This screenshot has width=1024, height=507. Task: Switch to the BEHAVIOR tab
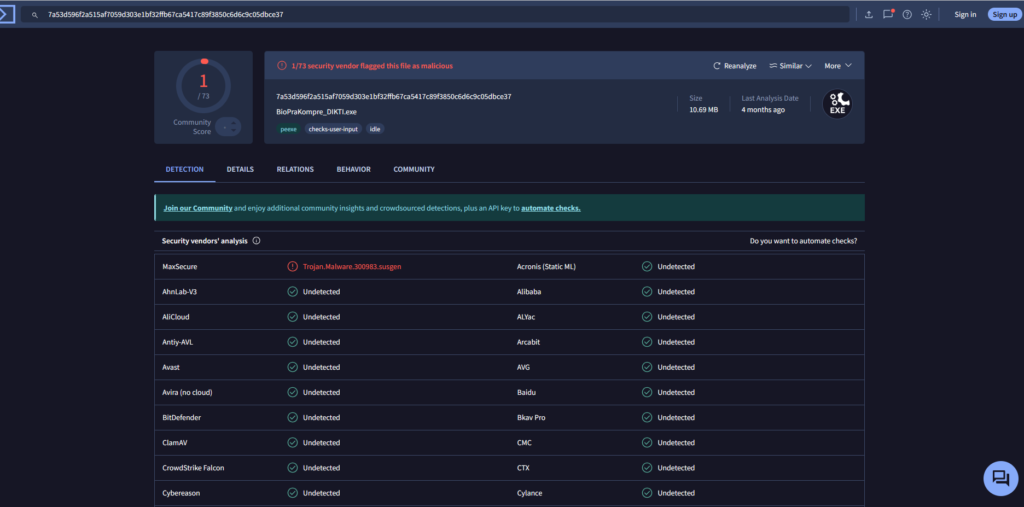pos(353,169)
